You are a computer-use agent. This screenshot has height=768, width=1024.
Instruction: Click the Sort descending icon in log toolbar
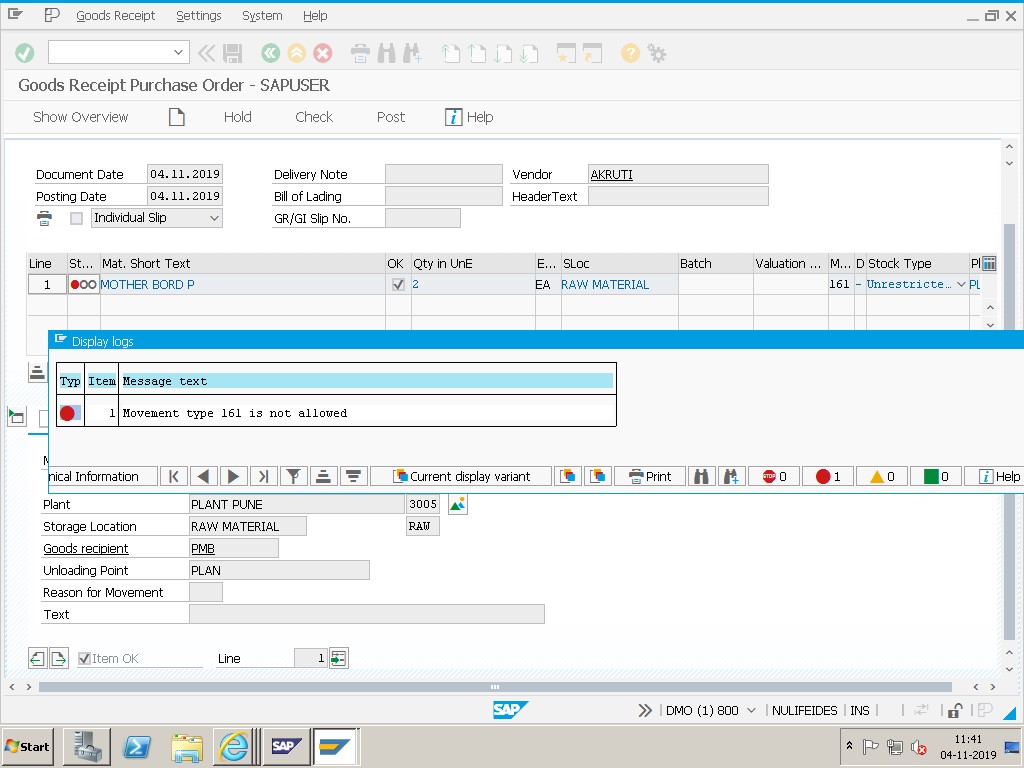[353, 476]
